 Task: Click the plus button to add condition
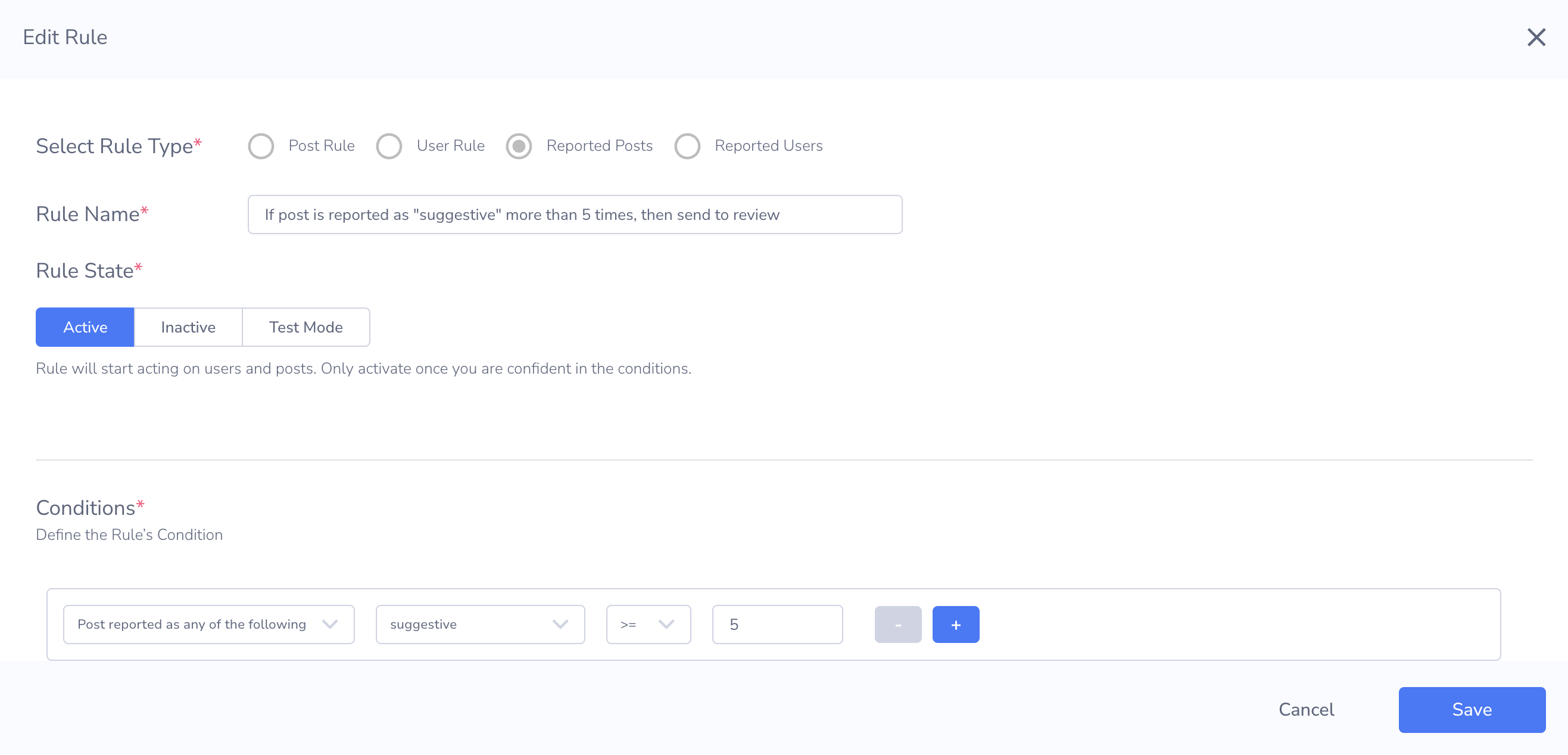pyautogui.click(x=955, y=624)
